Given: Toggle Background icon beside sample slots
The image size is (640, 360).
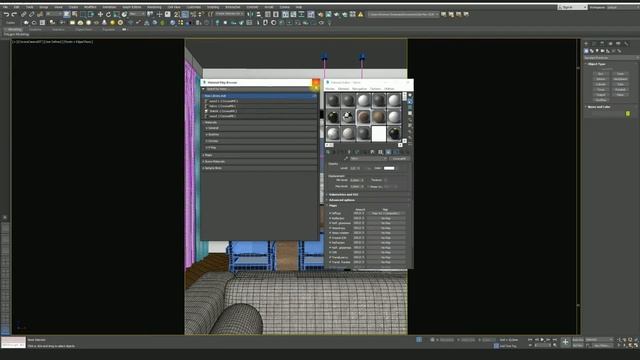Looking at the screenshot, I should click(x=410, y=107).
